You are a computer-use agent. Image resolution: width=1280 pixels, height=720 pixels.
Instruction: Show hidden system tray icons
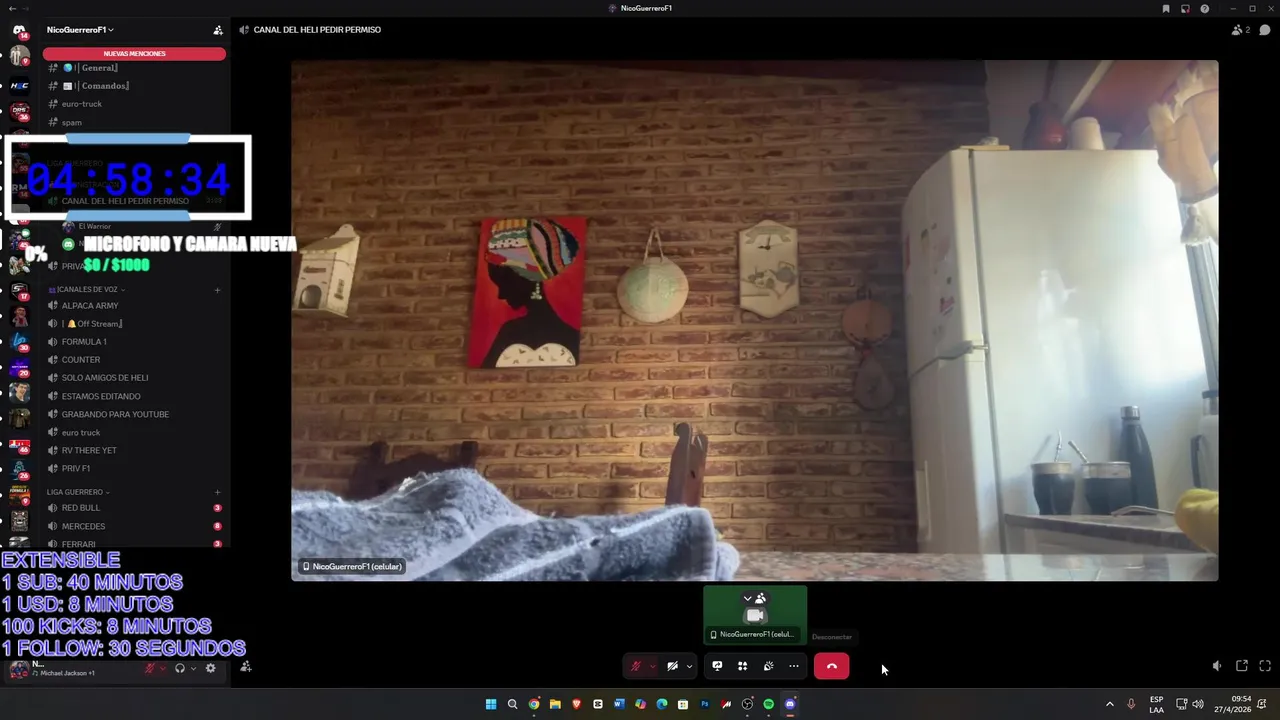pos(1109,704)
